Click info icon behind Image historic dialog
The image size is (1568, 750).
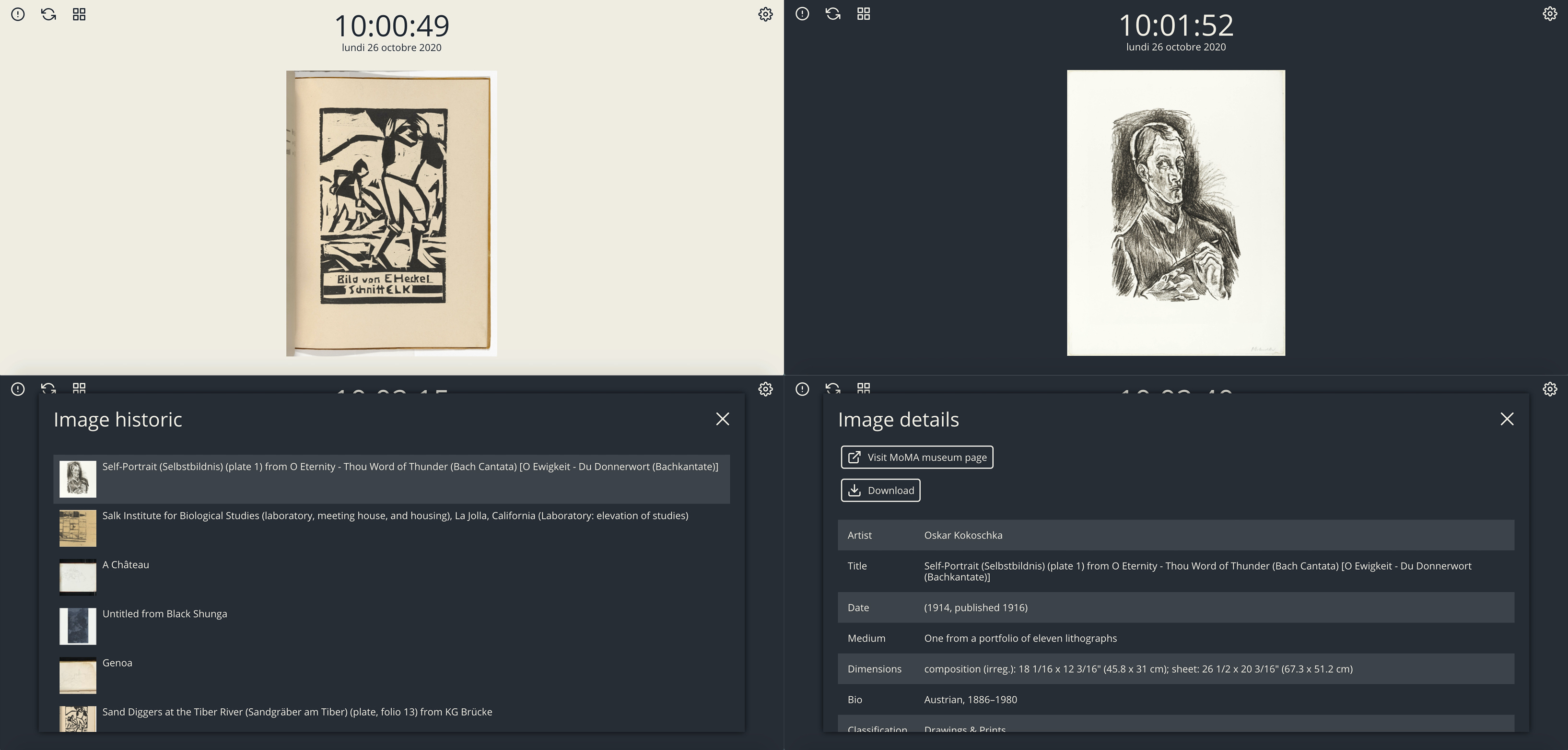[x=18, y=389]
